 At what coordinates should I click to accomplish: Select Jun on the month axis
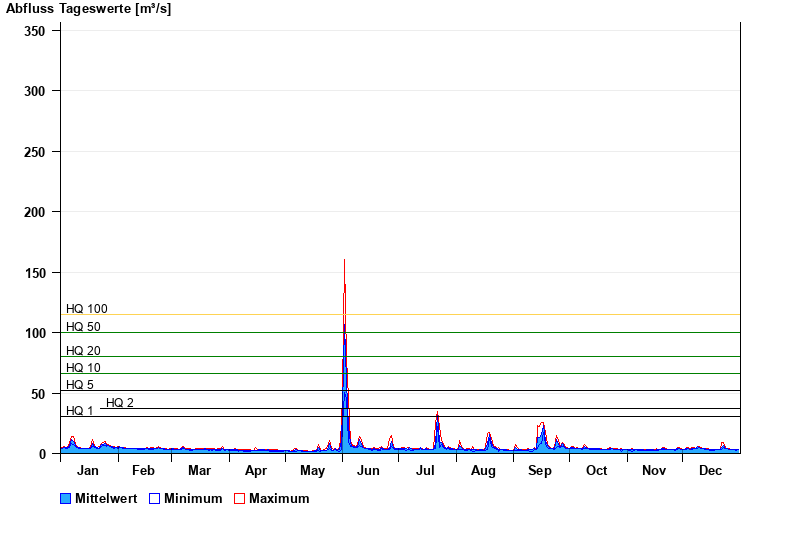(369, 471)
